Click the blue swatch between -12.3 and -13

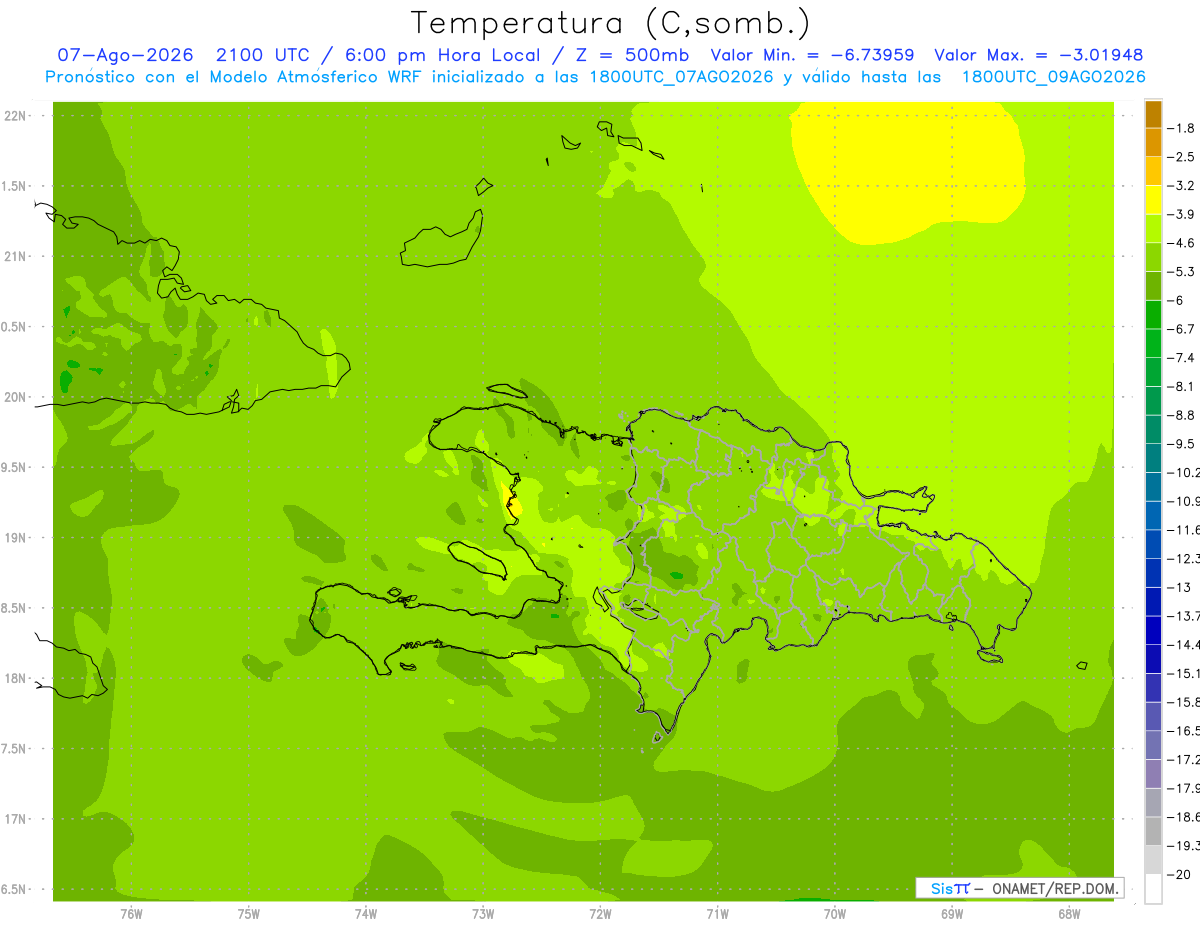click(1153, 573)
